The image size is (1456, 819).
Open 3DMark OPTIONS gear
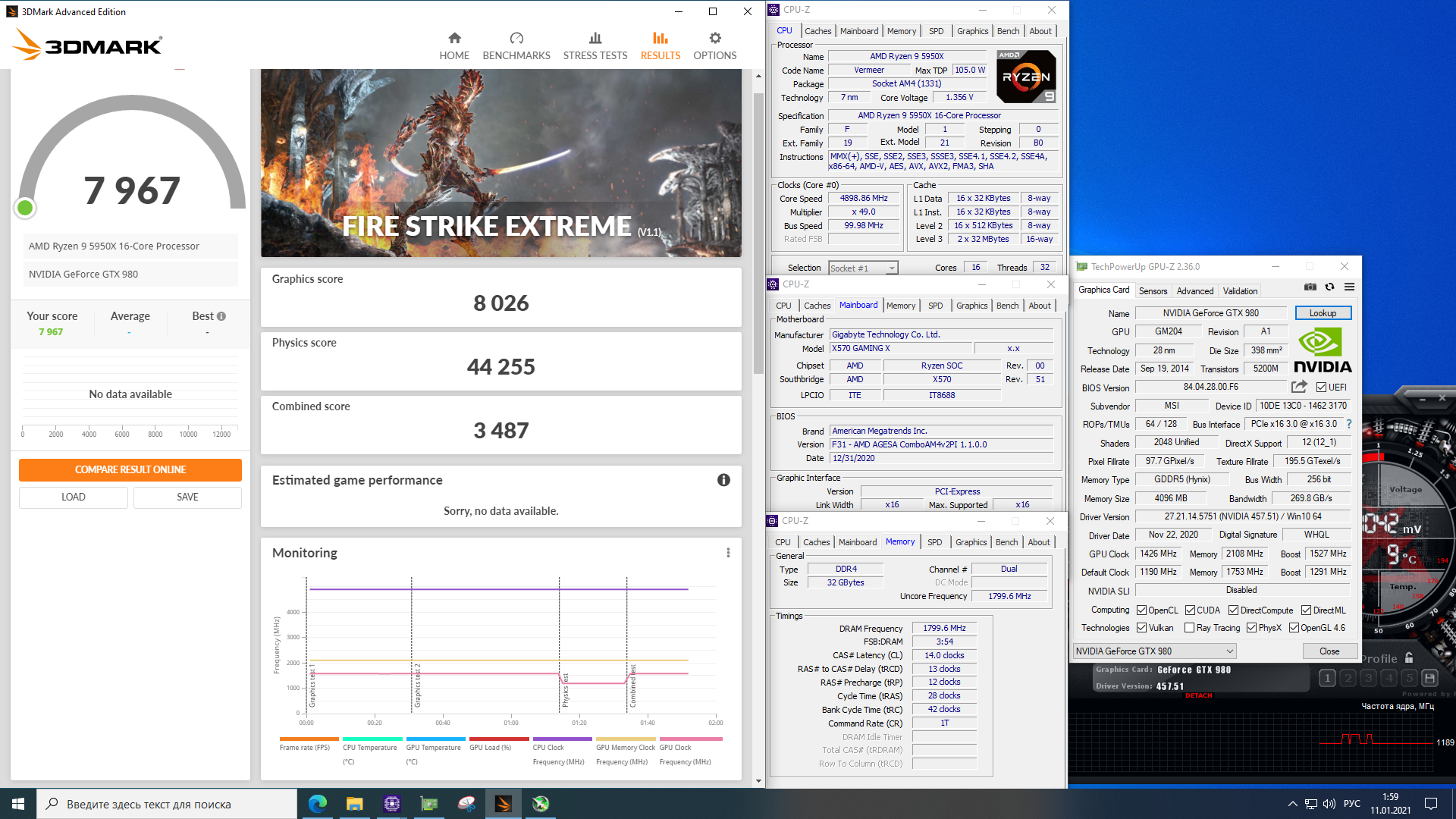[x=715, y=46]
